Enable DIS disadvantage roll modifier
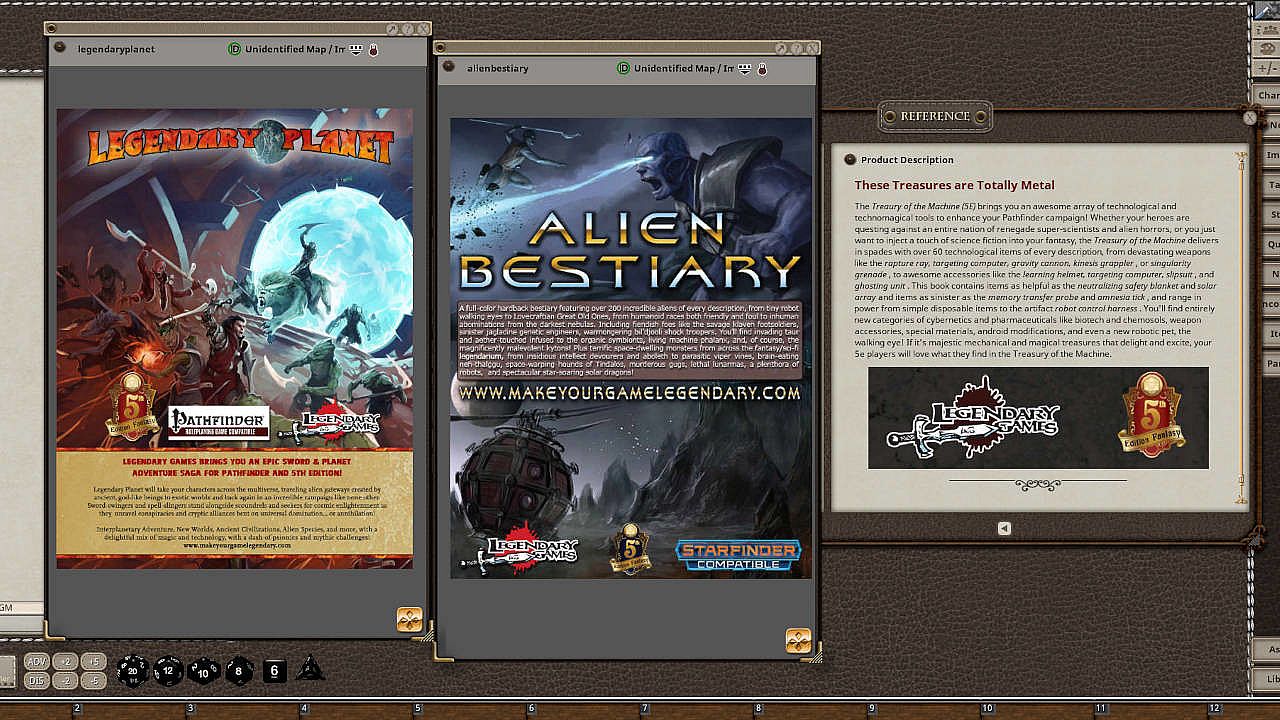Screen dimensions: 1280x720 [x=36, y=680]
